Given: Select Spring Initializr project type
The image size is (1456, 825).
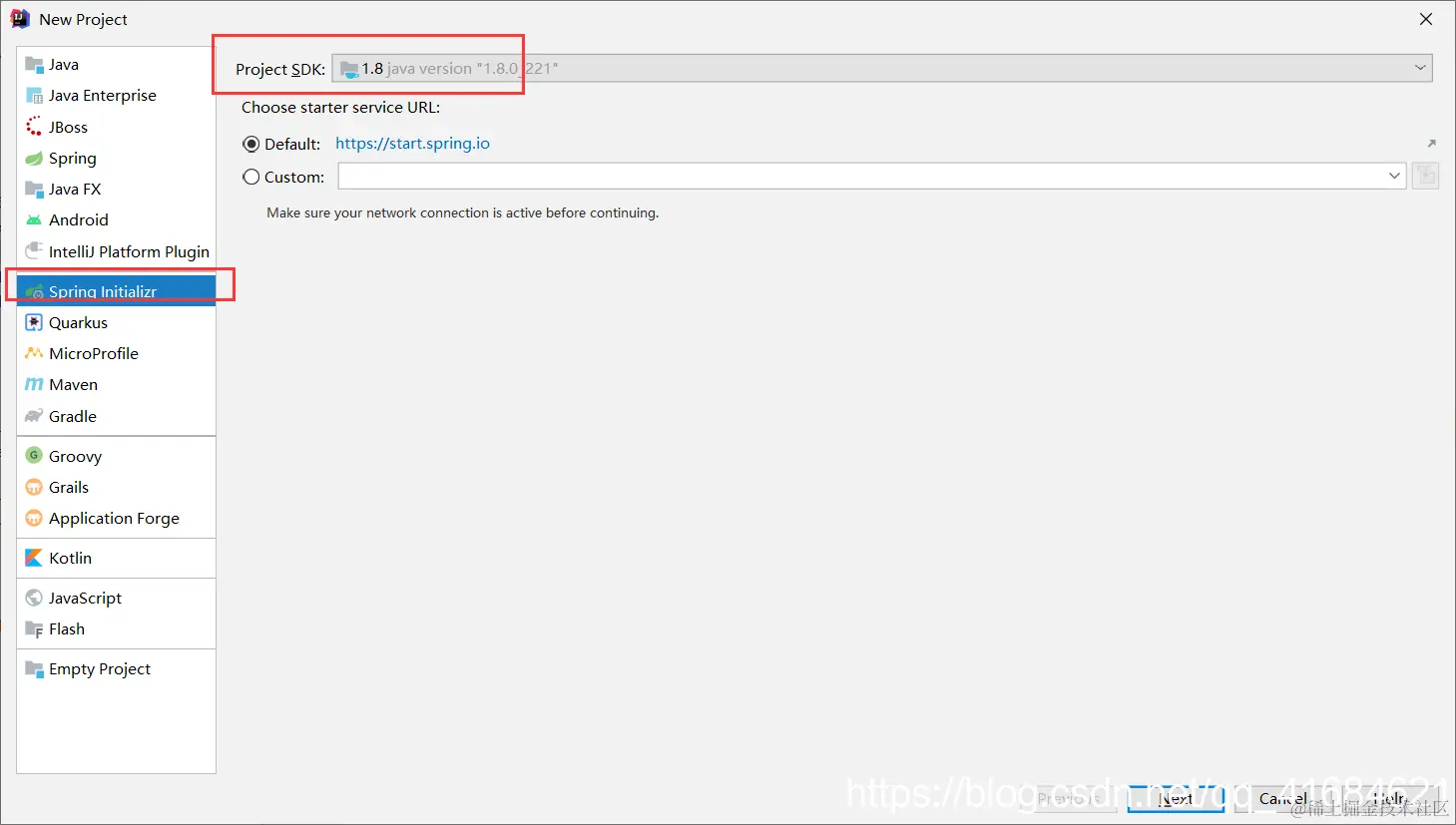Looking at the screenshot, I should [116, 291].
